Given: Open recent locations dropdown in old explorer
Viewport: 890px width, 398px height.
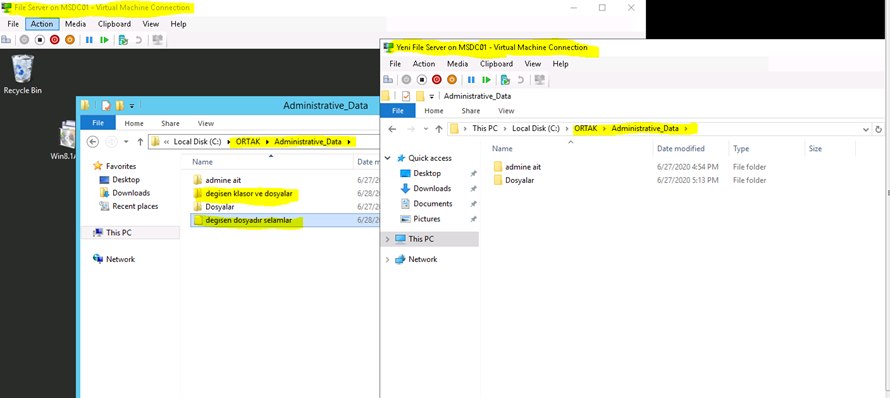Looking at the screenshot, I should point(126,142).
